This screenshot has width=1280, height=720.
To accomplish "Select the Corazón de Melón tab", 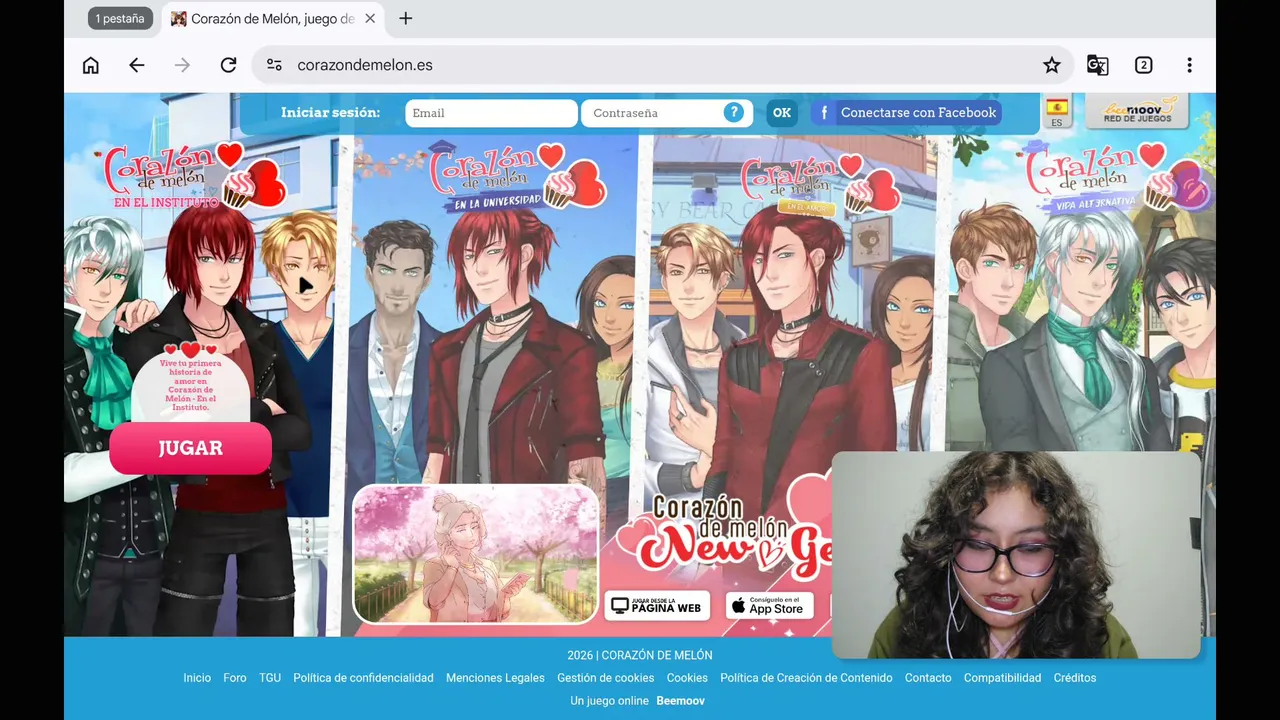I will click(x=272, y=19).
